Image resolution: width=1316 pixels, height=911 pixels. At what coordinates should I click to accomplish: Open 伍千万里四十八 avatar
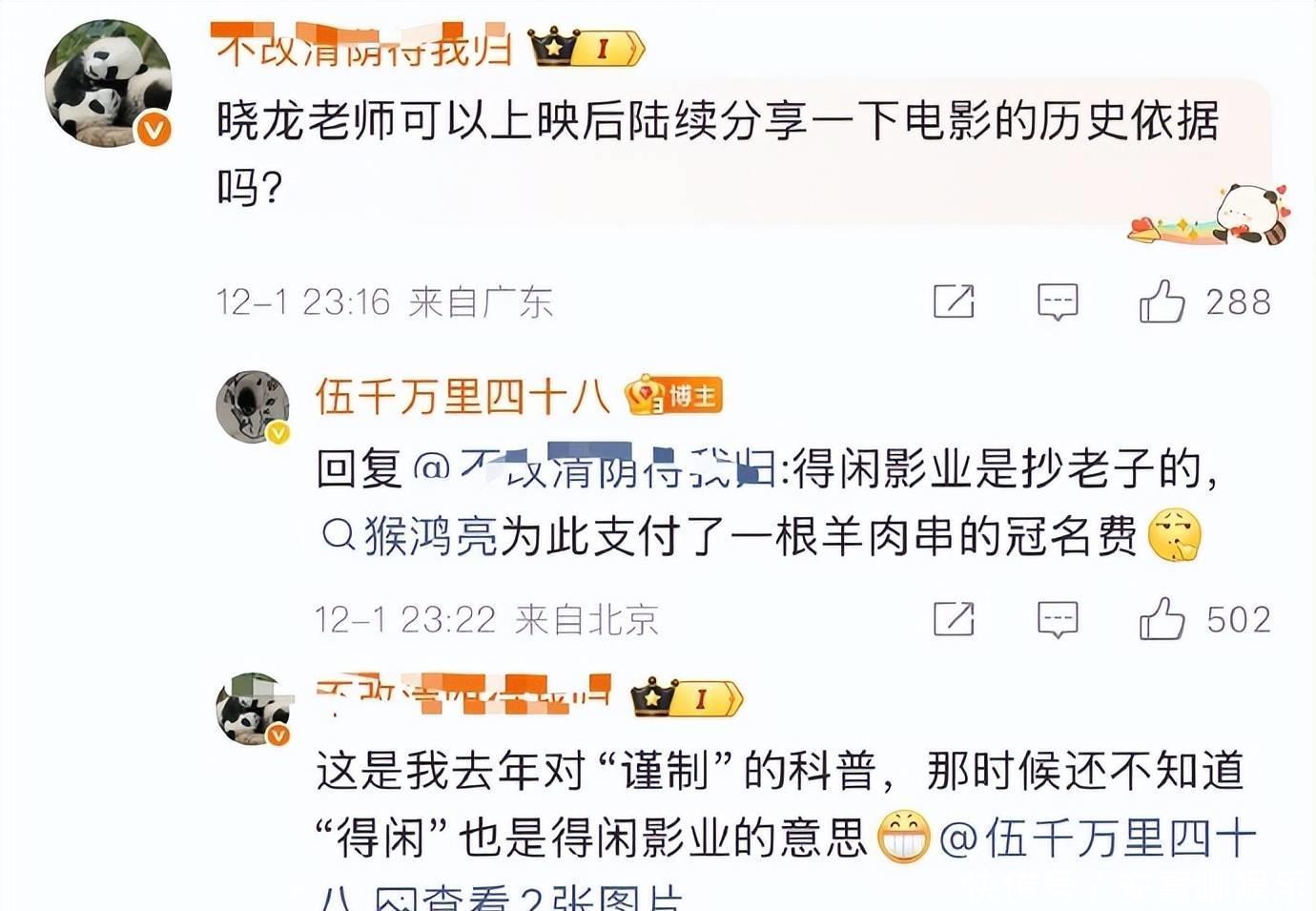pos(253,406)
